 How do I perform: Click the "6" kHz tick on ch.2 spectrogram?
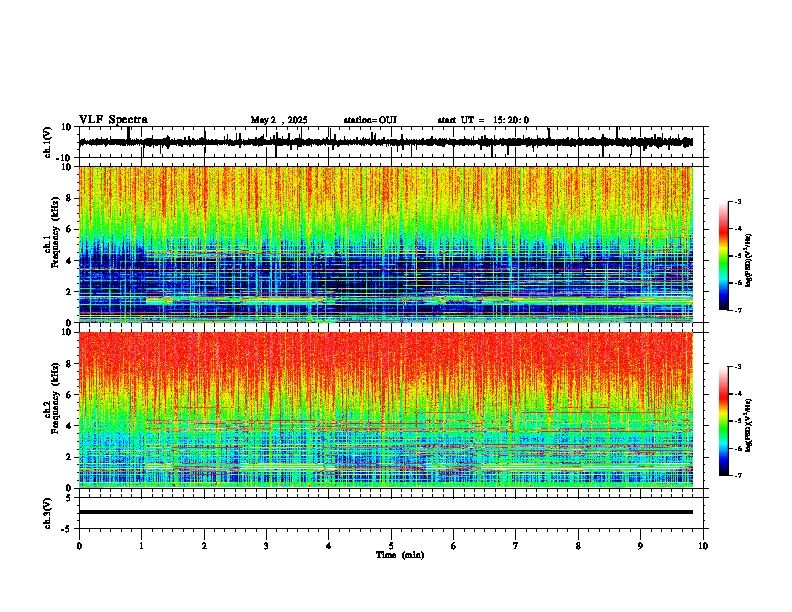pyautogui.click(x=70, y=394)
